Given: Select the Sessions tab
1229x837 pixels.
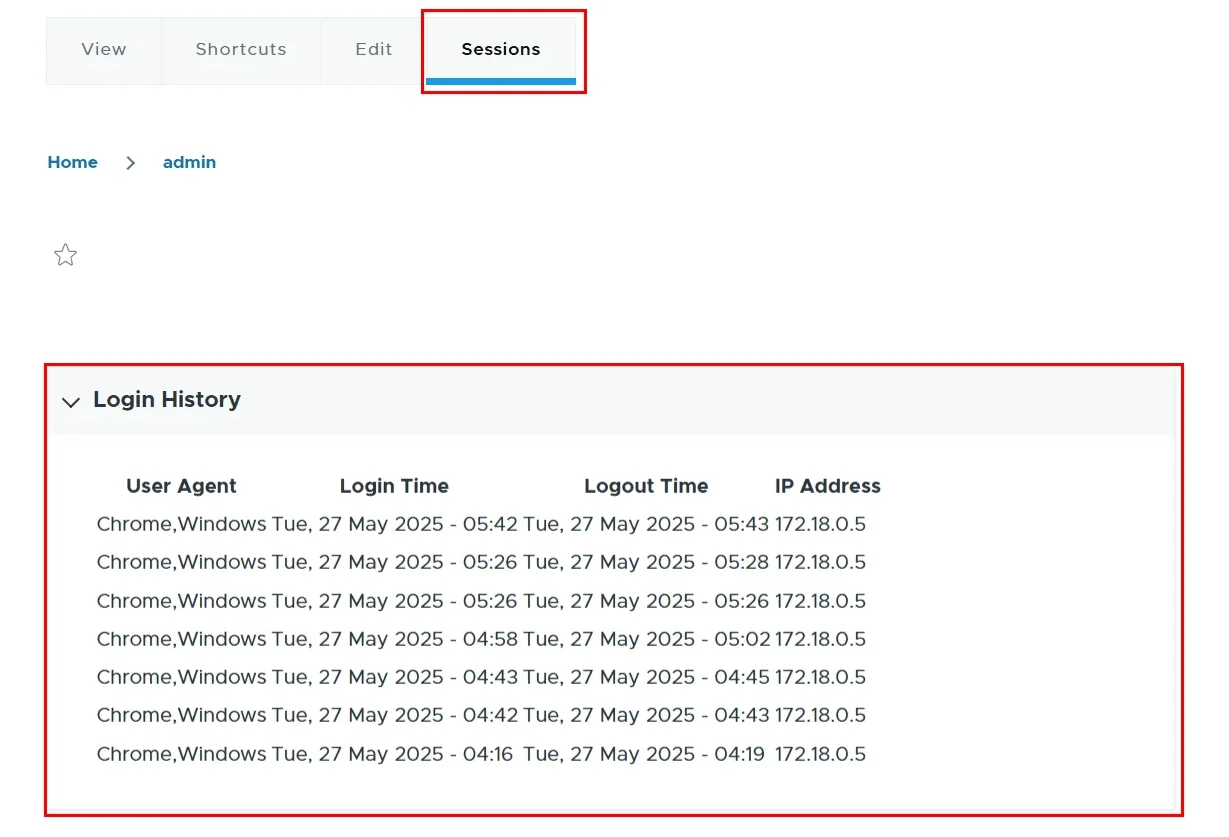Looking at the screenshot, I should pyautogui.click(x=501, y=49).
